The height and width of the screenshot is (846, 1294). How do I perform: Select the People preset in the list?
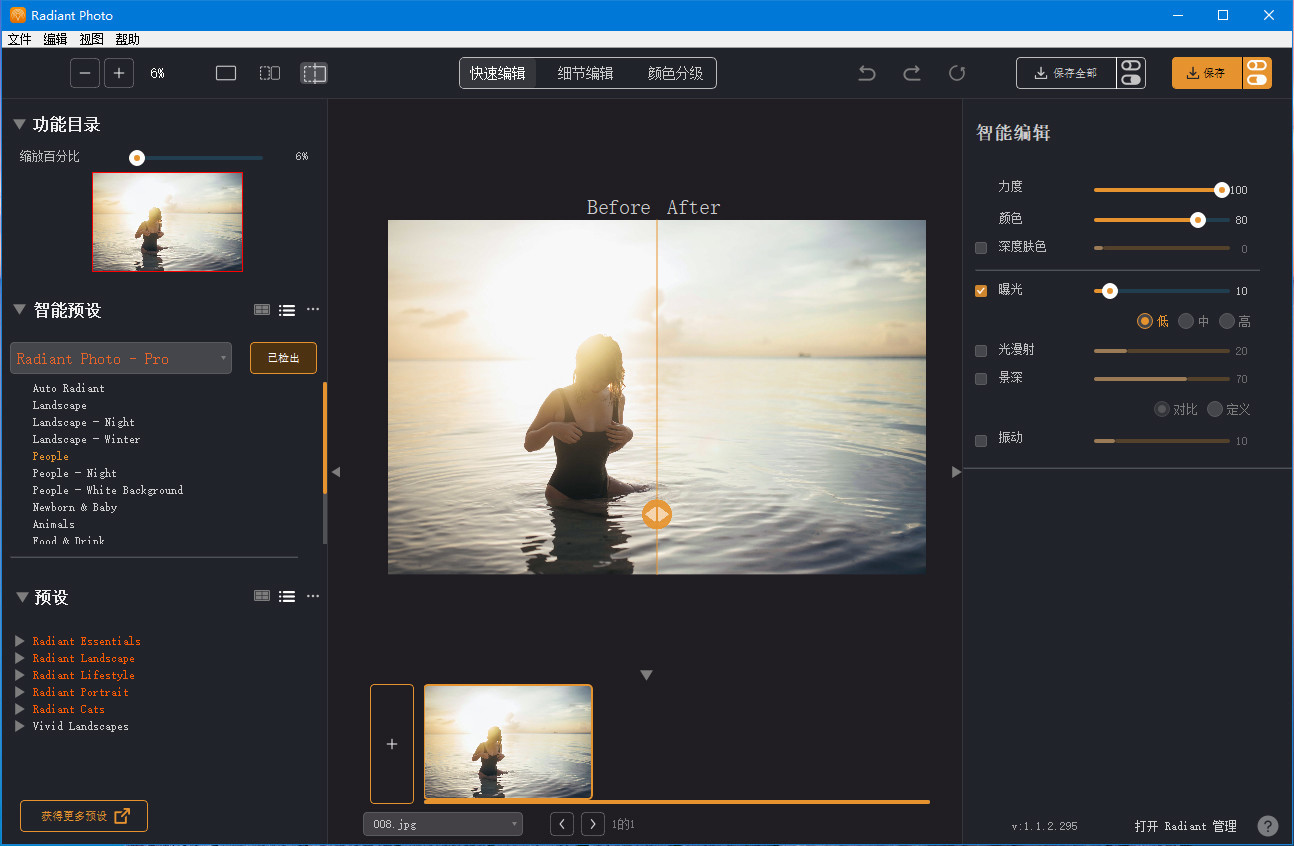[50, 456]
